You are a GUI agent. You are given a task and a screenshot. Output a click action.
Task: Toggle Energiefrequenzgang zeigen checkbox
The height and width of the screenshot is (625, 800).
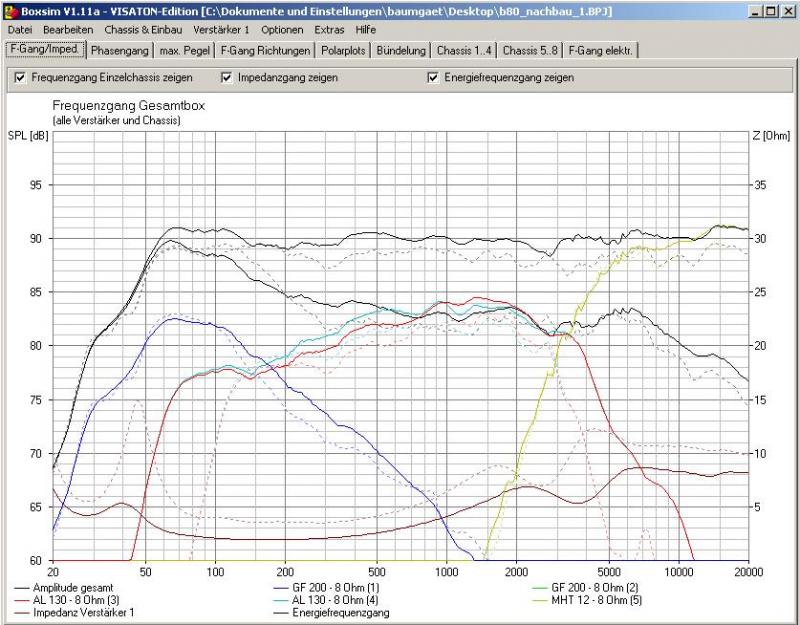[433, 78]
